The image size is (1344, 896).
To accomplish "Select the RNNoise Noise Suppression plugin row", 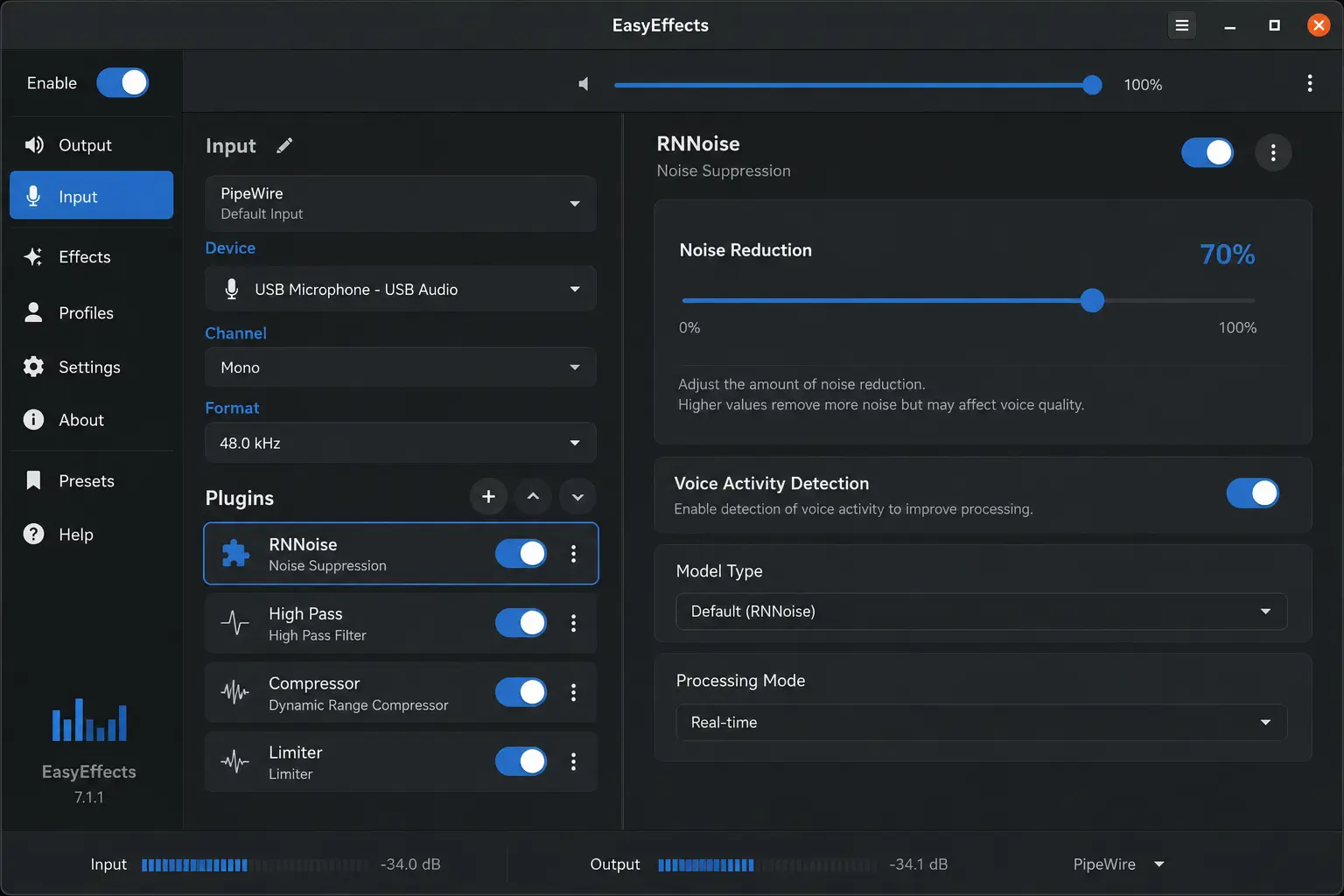I will pos(401,553).
